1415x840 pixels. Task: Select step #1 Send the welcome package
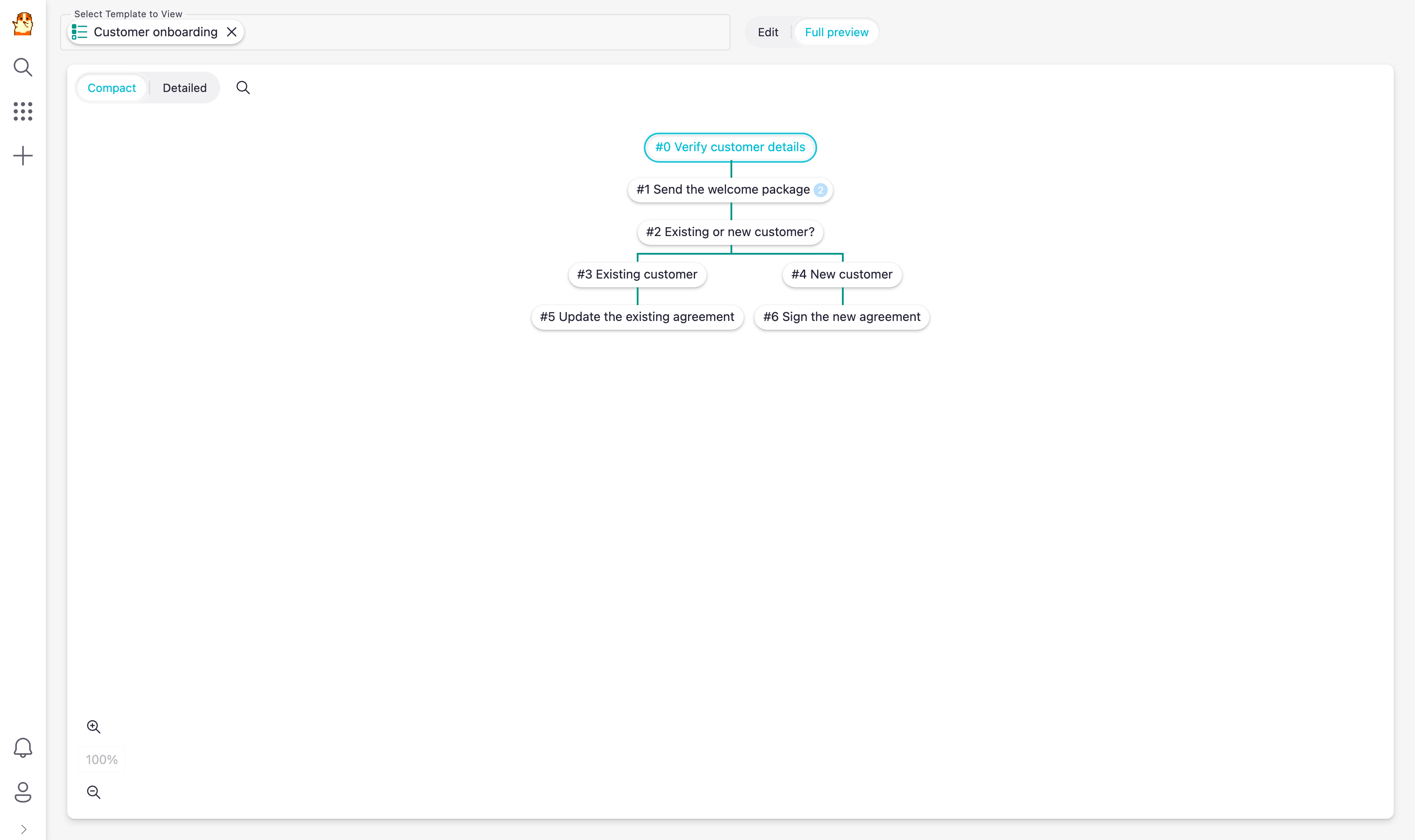(730, 190)
